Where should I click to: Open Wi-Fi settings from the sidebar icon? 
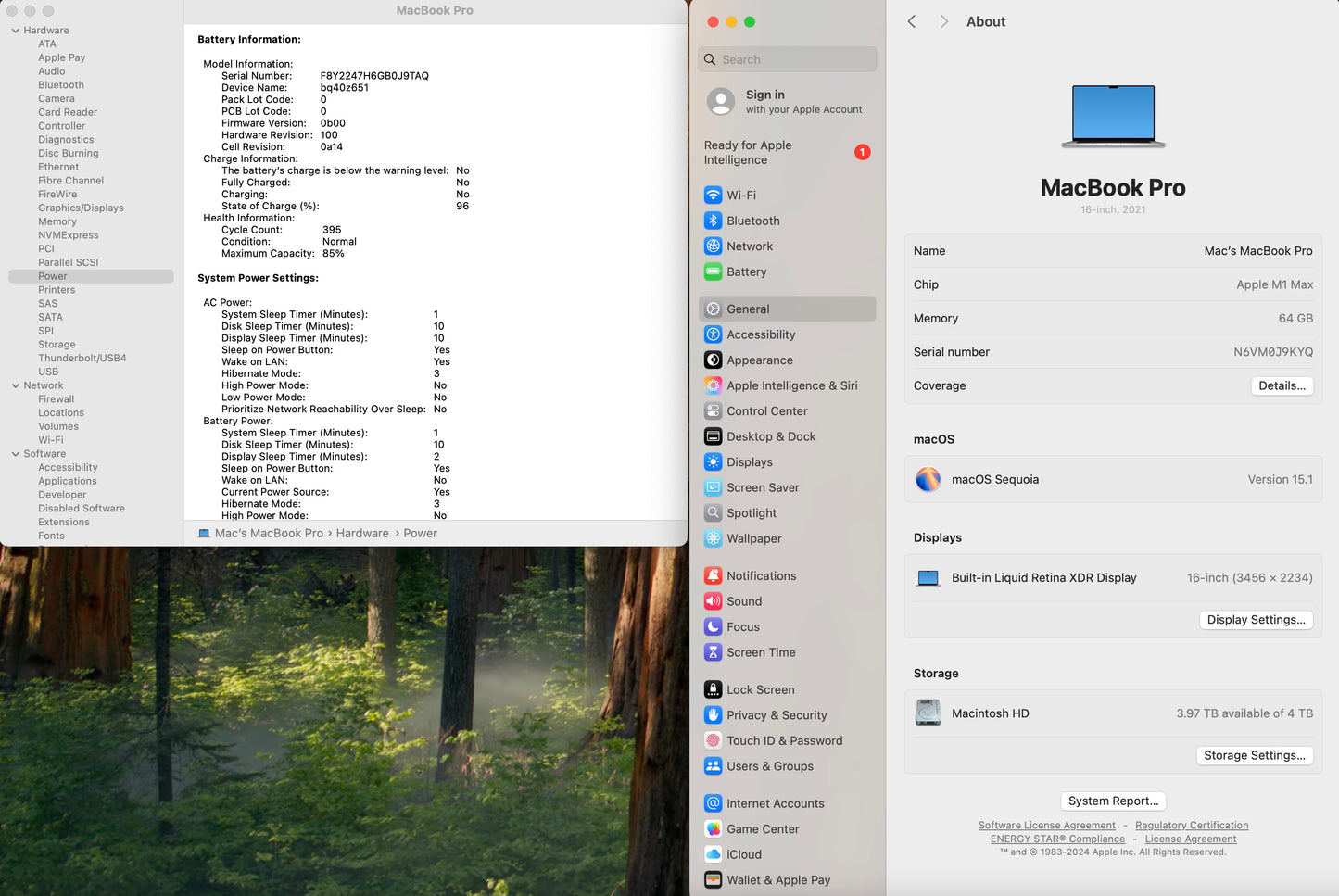point(713,195)
